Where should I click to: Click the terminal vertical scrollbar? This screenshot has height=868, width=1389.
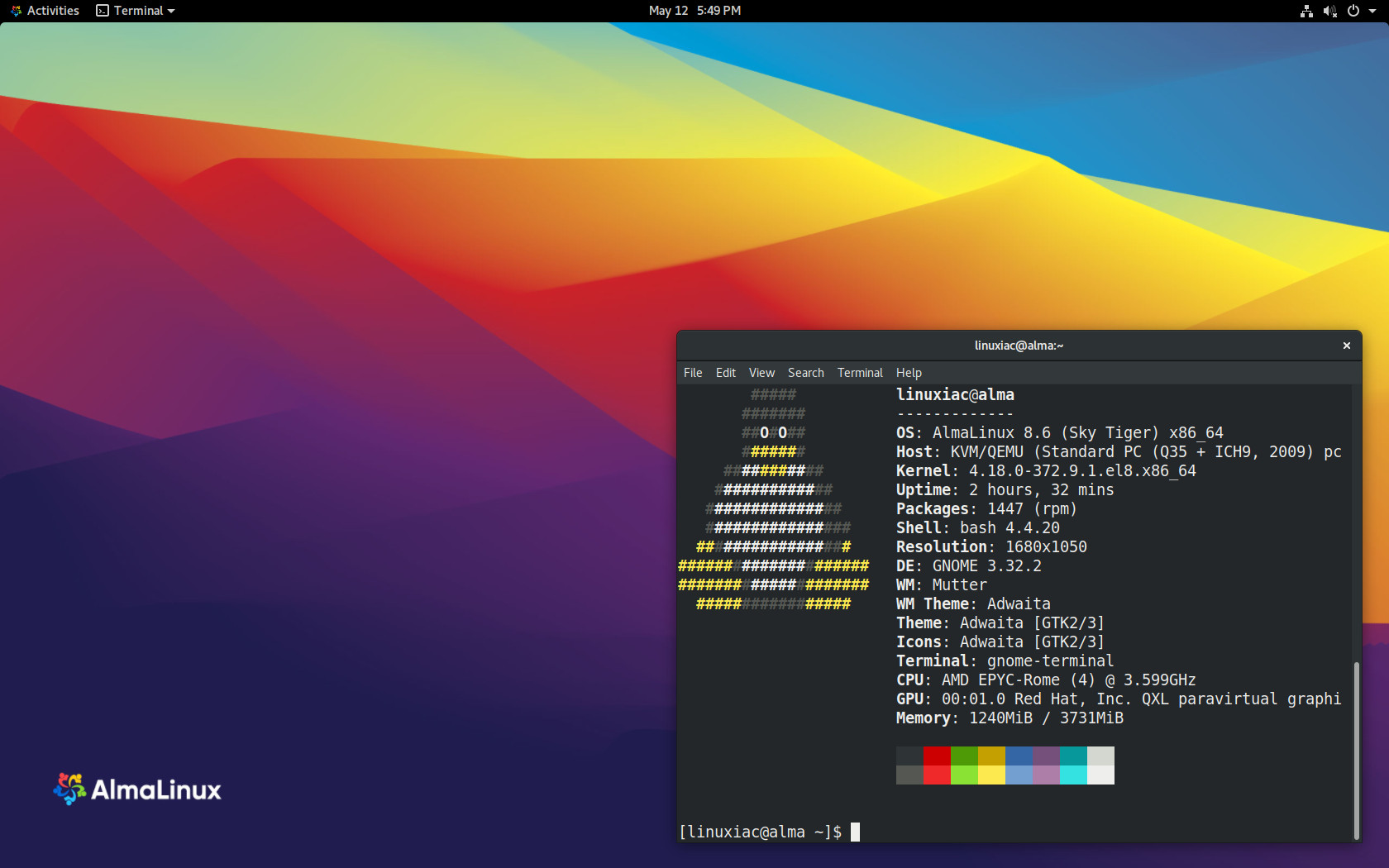point(1356,750)
